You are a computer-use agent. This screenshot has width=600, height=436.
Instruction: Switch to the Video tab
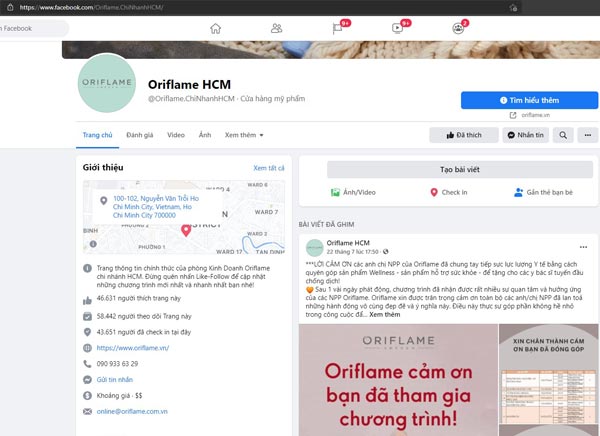coord(176,135)
